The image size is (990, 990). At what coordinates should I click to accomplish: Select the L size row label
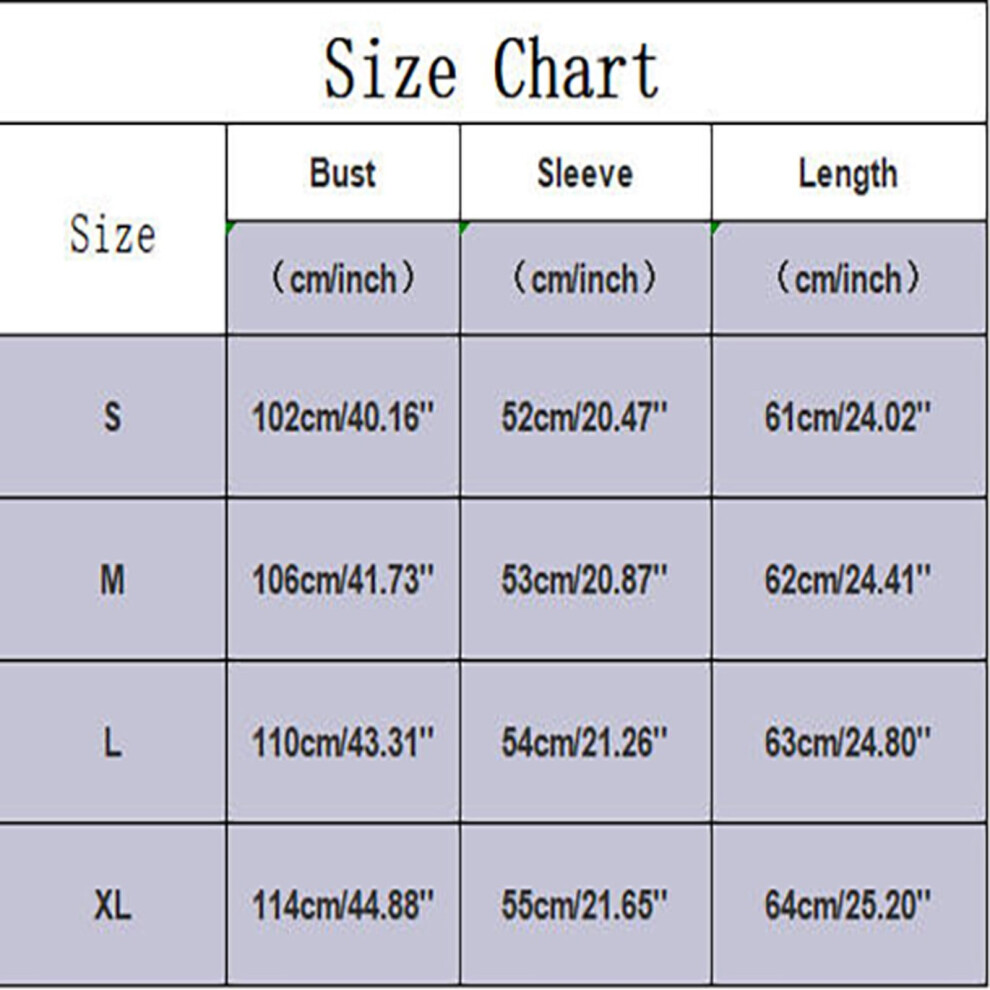point(112,742)
